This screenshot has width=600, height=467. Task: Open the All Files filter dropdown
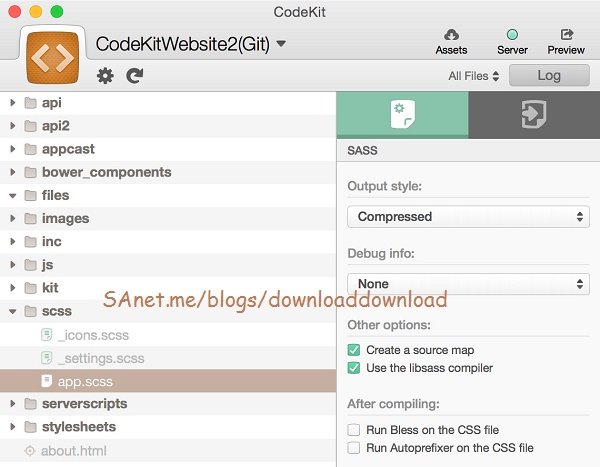[x=474, y=76]
